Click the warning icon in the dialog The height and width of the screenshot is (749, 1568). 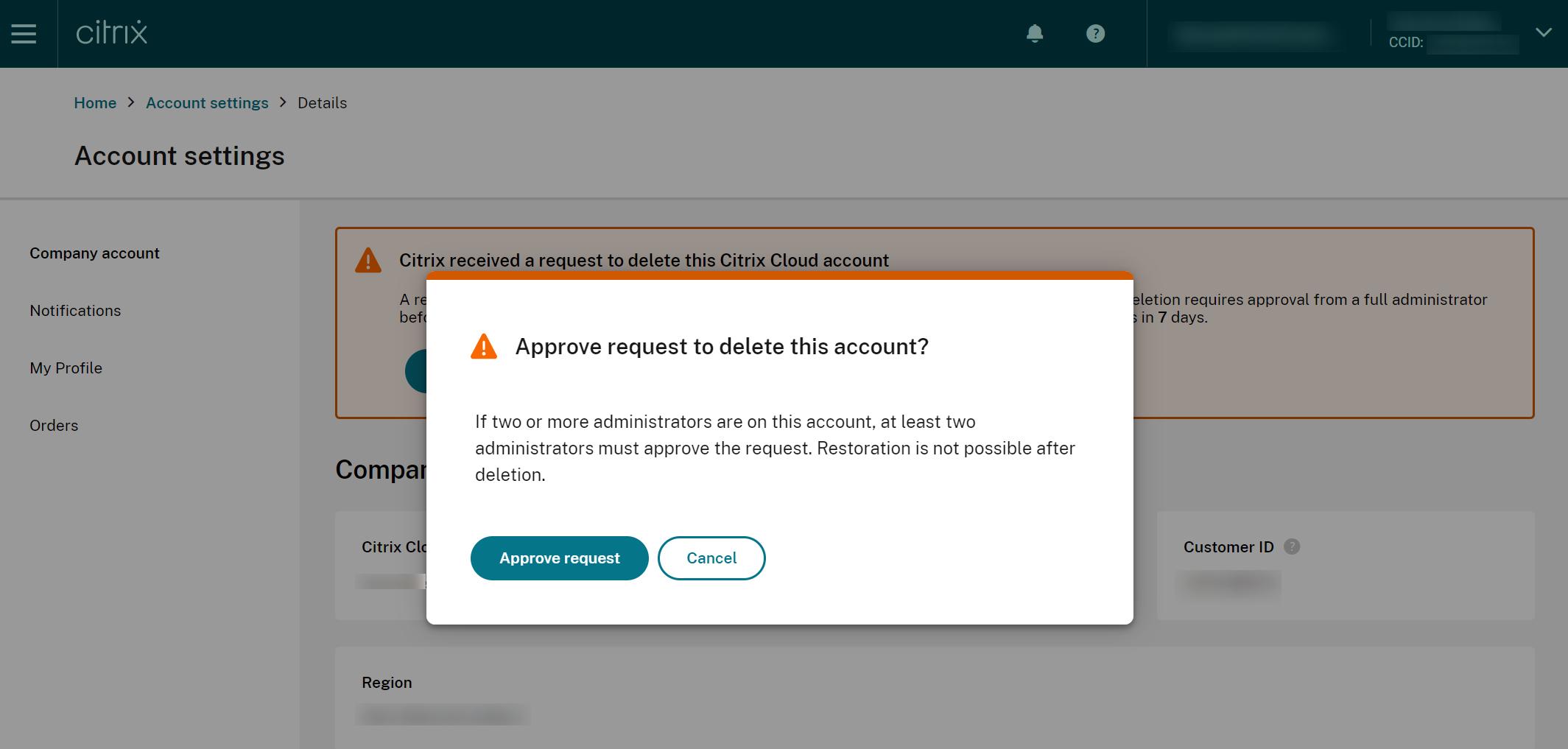point(484,346)
